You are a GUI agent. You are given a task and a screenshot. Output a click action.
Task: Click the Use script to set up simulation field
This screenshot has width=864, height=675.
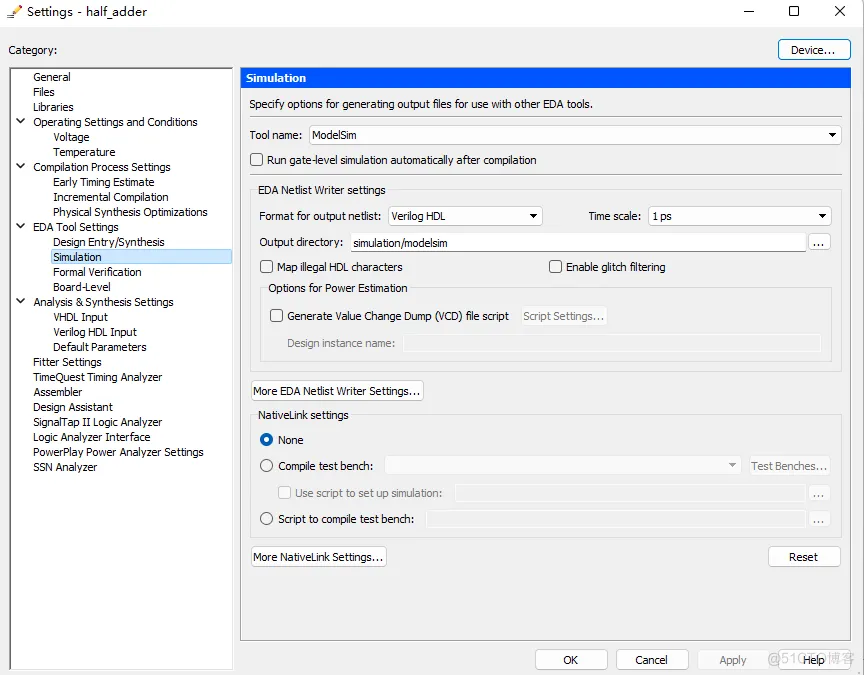pos(630,493)
